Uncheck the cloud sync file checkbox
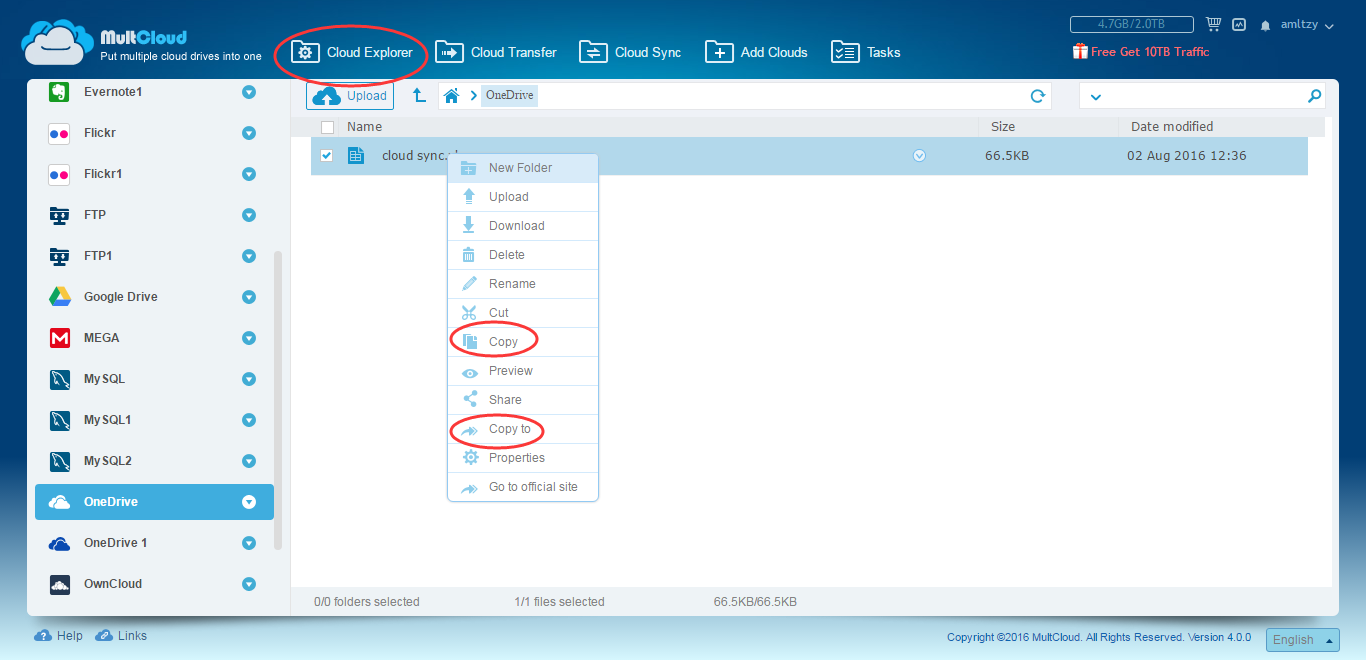Image resolution: width=1366 pixels, height=661 pixels. tap(326, 155)
